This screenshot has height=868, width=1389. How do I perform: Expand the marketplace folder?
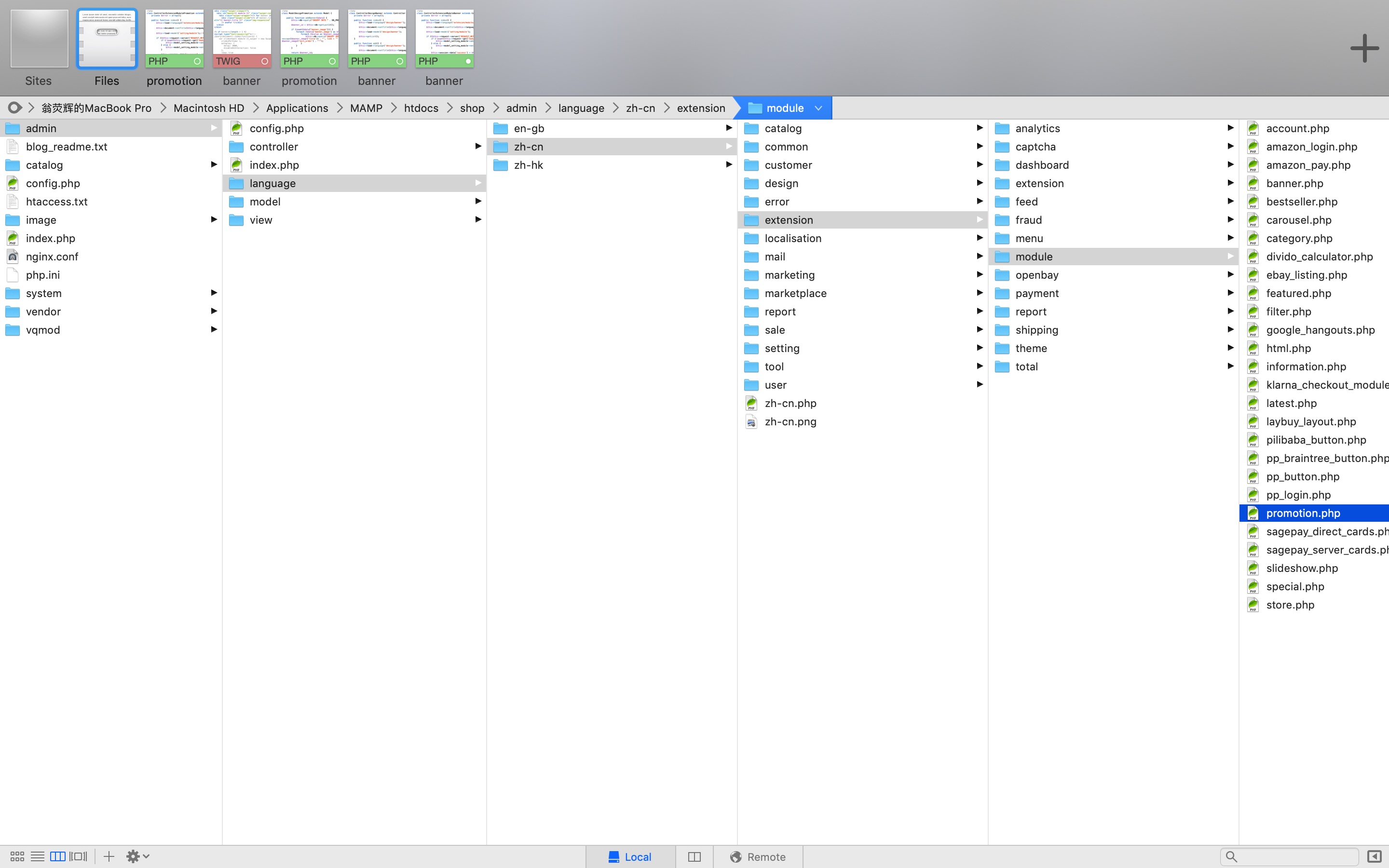(x=795, y=293)
